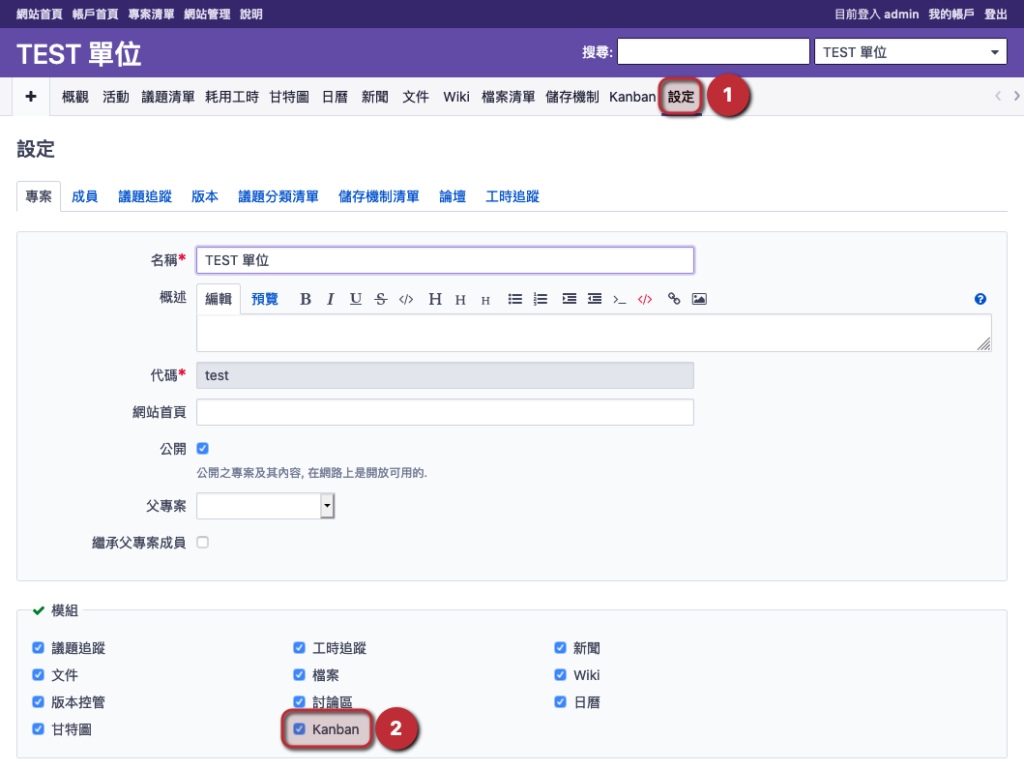The width and height of the screenshot is (1024, 770).
Task: Switch to the 預覽 tab of the description
Action: tap(264, 299)
